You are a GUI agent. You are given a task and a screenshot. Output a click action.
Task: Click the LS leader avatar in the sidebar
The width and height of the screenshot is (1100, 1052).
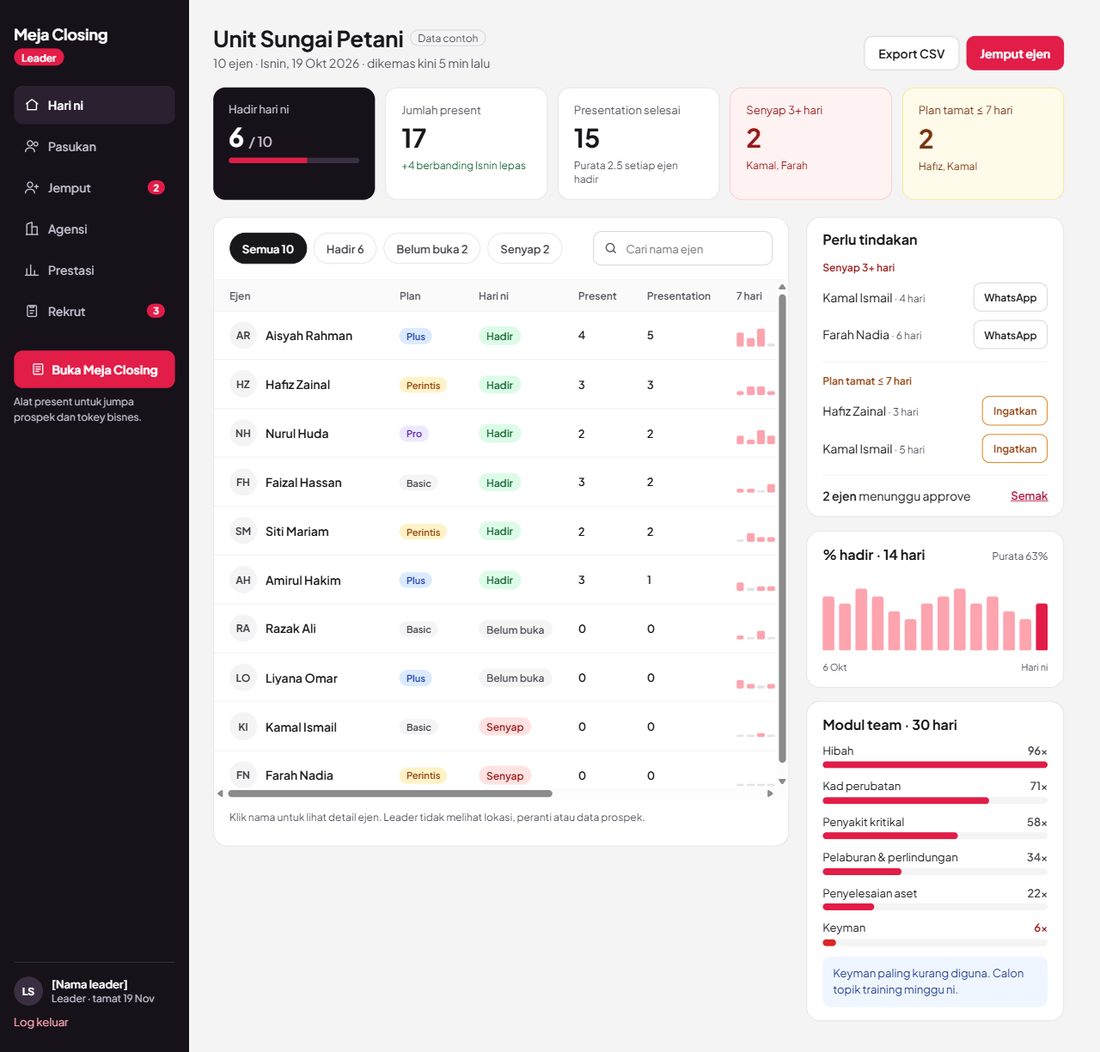click(28, 991)
